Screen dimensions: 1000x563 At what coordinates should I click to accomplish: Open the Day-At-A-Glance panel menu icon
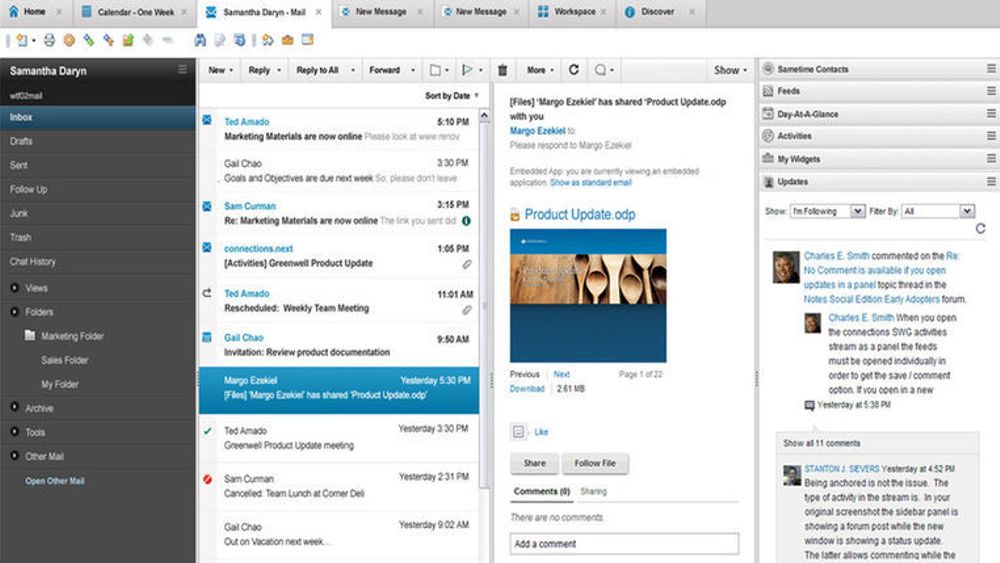tap(991, 113)
